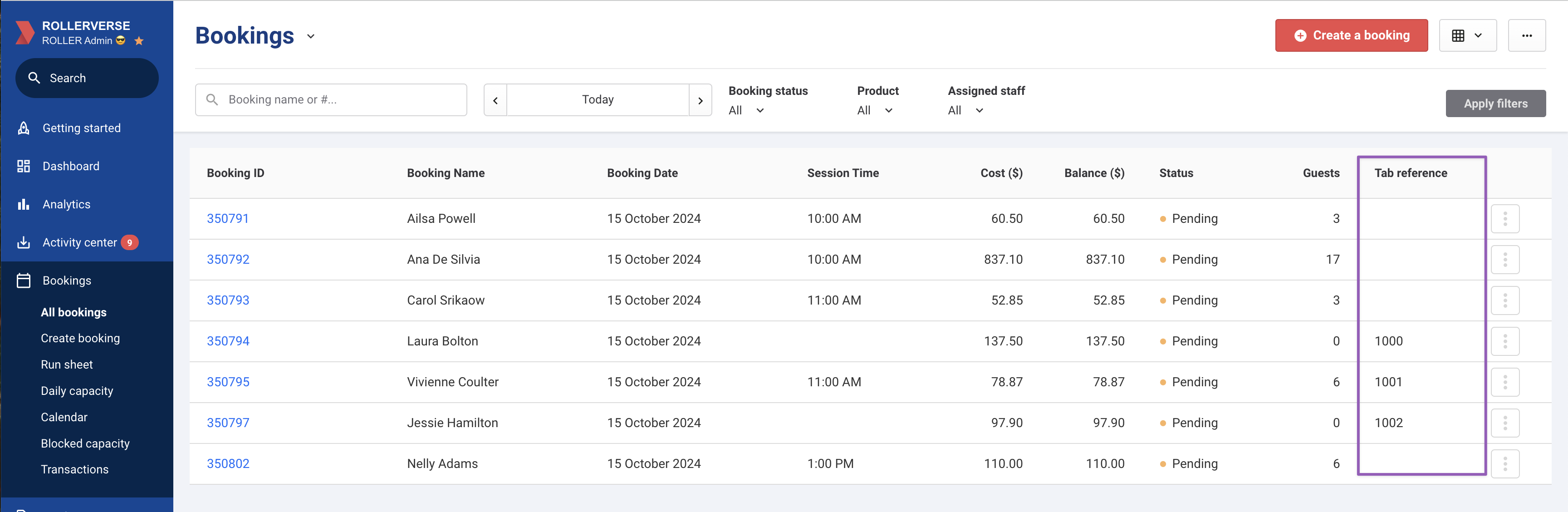Open row actions menu for Ana De Silvia
This screenshot has height=512, width=1568.
click(1504, 259)
